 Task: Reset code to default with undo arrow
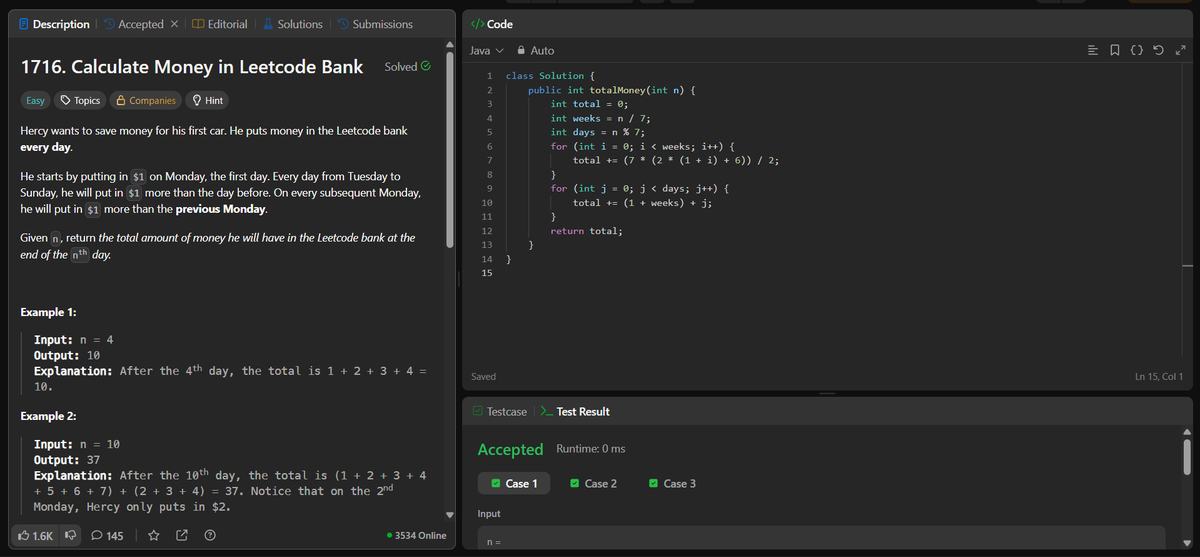[1159, 50]
